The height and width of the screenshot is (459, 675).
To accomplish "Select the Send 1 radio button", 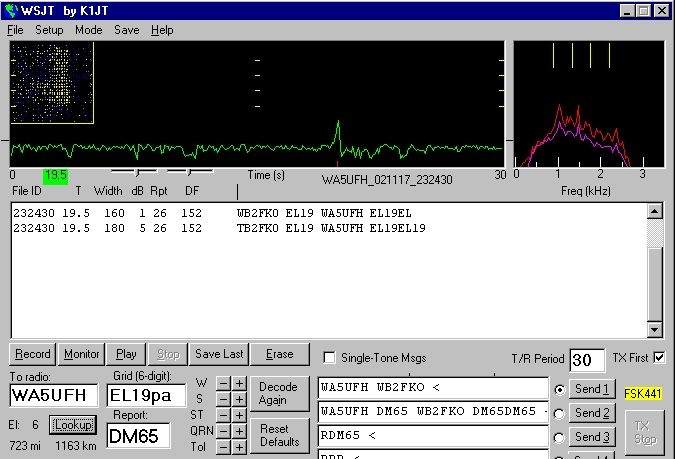I will pos(559,390).
